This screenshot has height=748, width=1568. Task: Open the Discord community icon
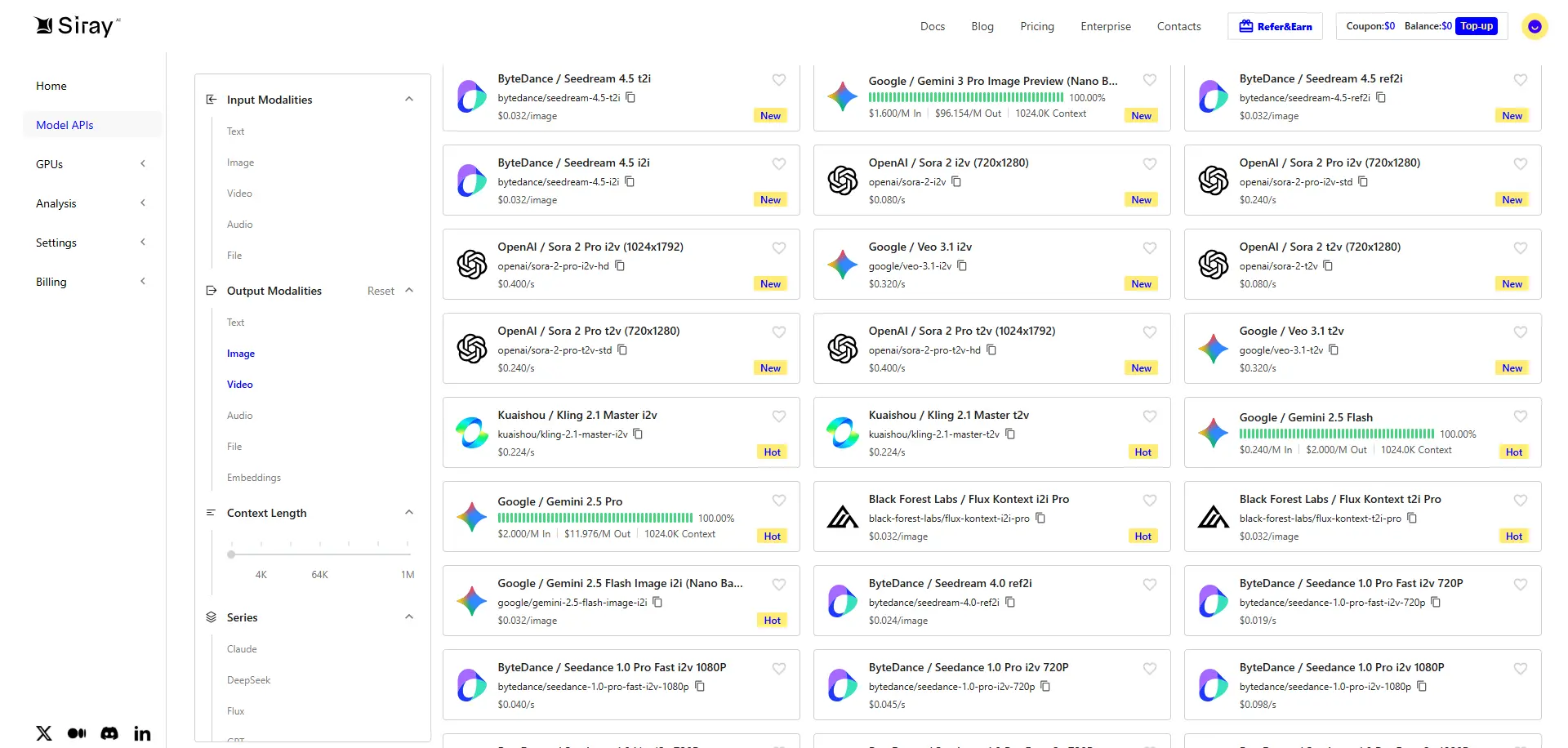tap(109, 733)
